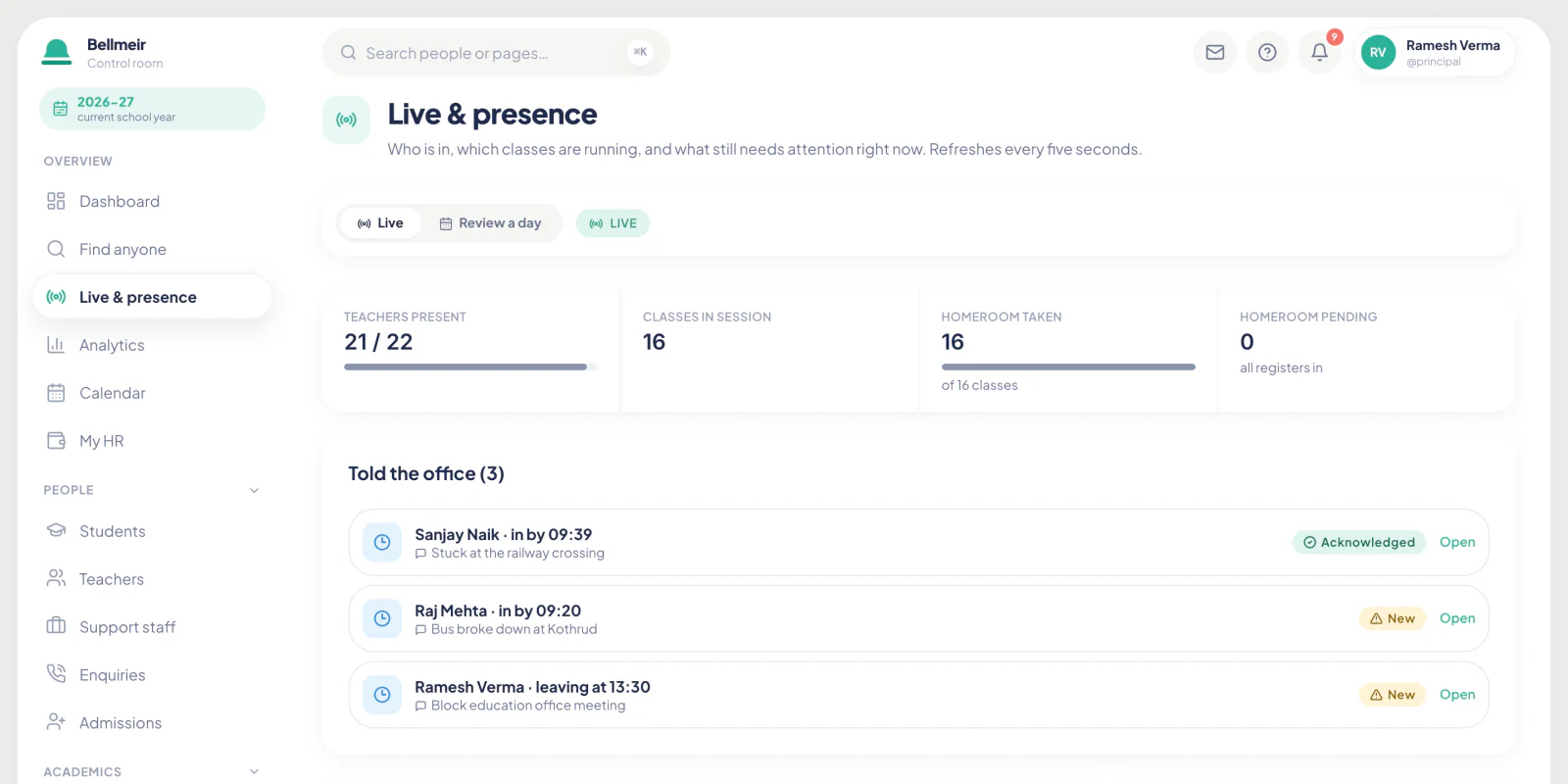The width and height of the screenshot is (1568, 784).
Task: Click the 'Told the office (3)' heading
Action: (x=426, y=474)
